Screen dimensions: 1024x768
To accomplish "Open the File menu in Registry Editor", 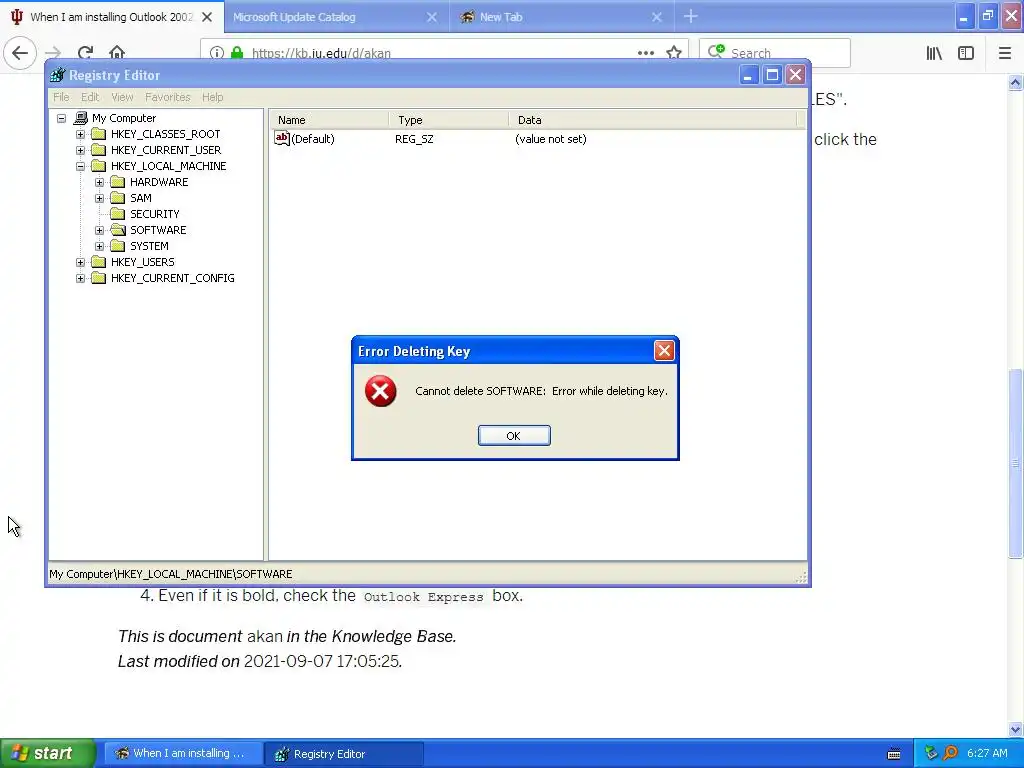I will click(61, 97).
